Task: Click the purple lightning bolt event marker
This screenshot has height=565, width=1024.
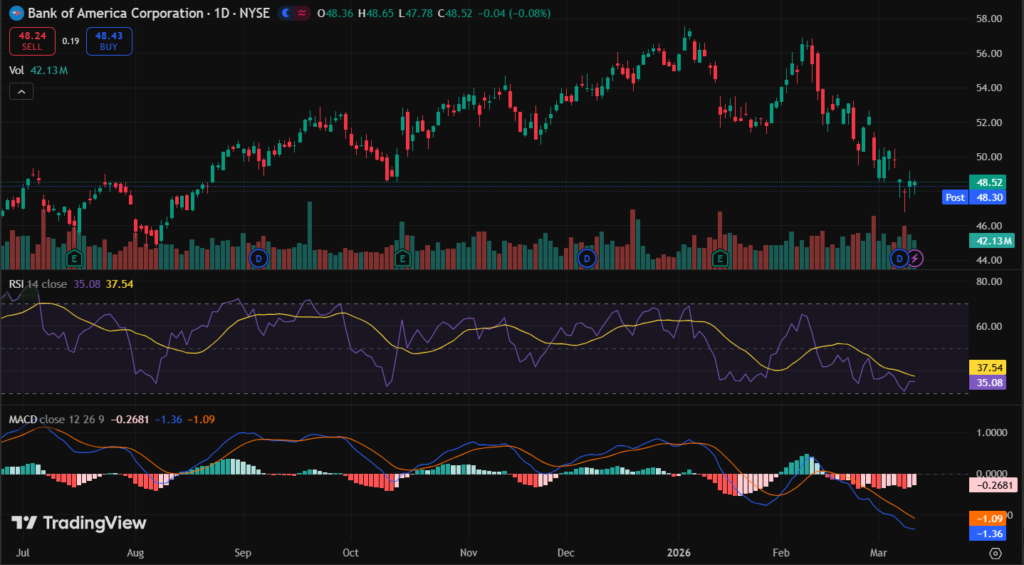Action: 915,258
